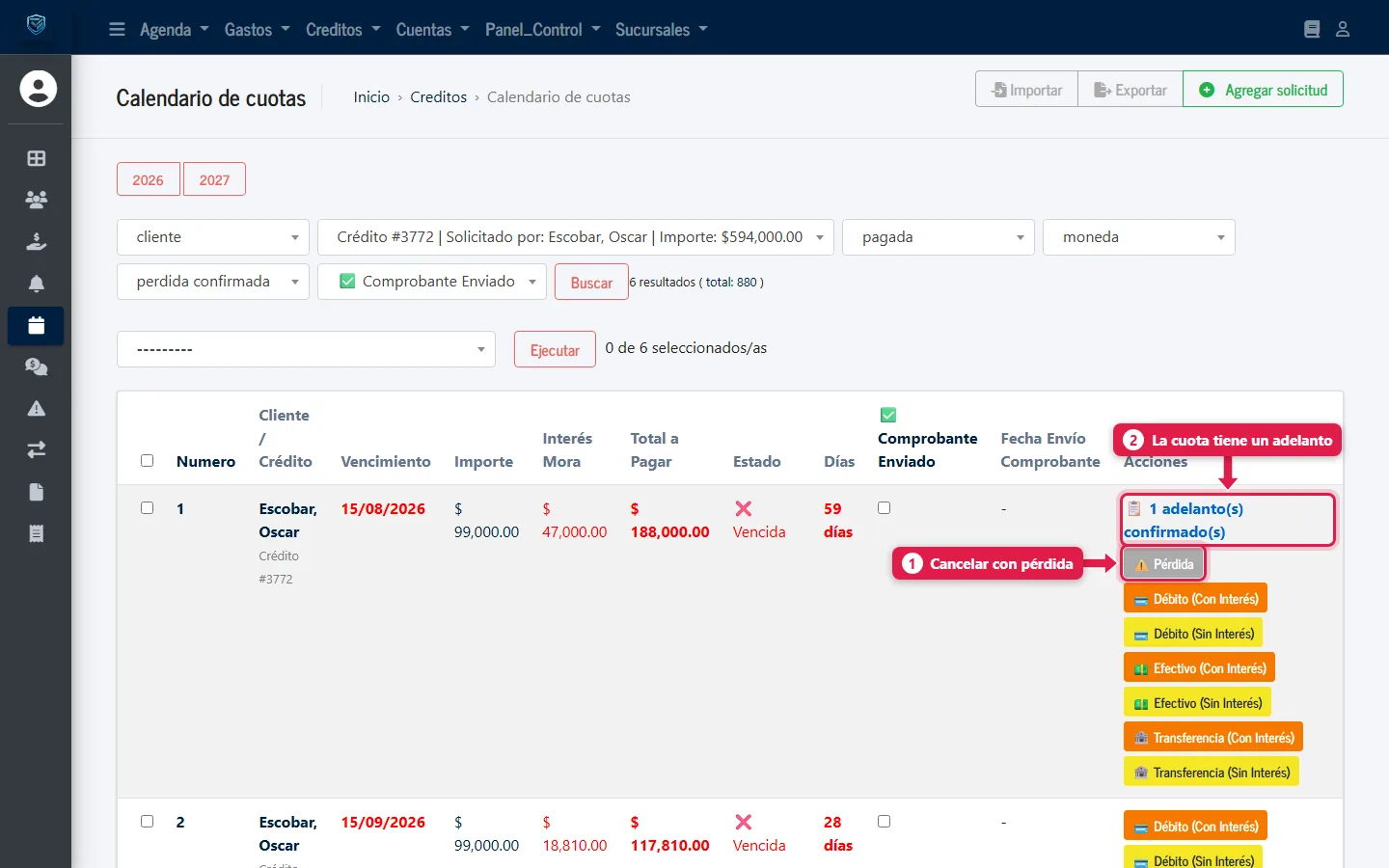Open the moneda dropdown

click(x=1139, y=237)
